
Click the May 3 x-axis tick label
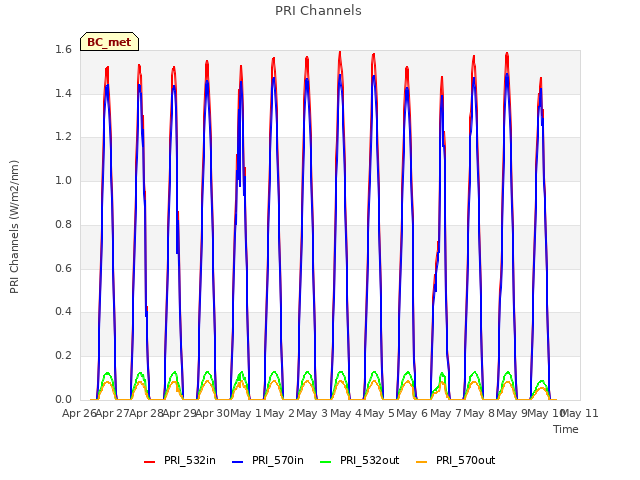[x=312, y=413]
